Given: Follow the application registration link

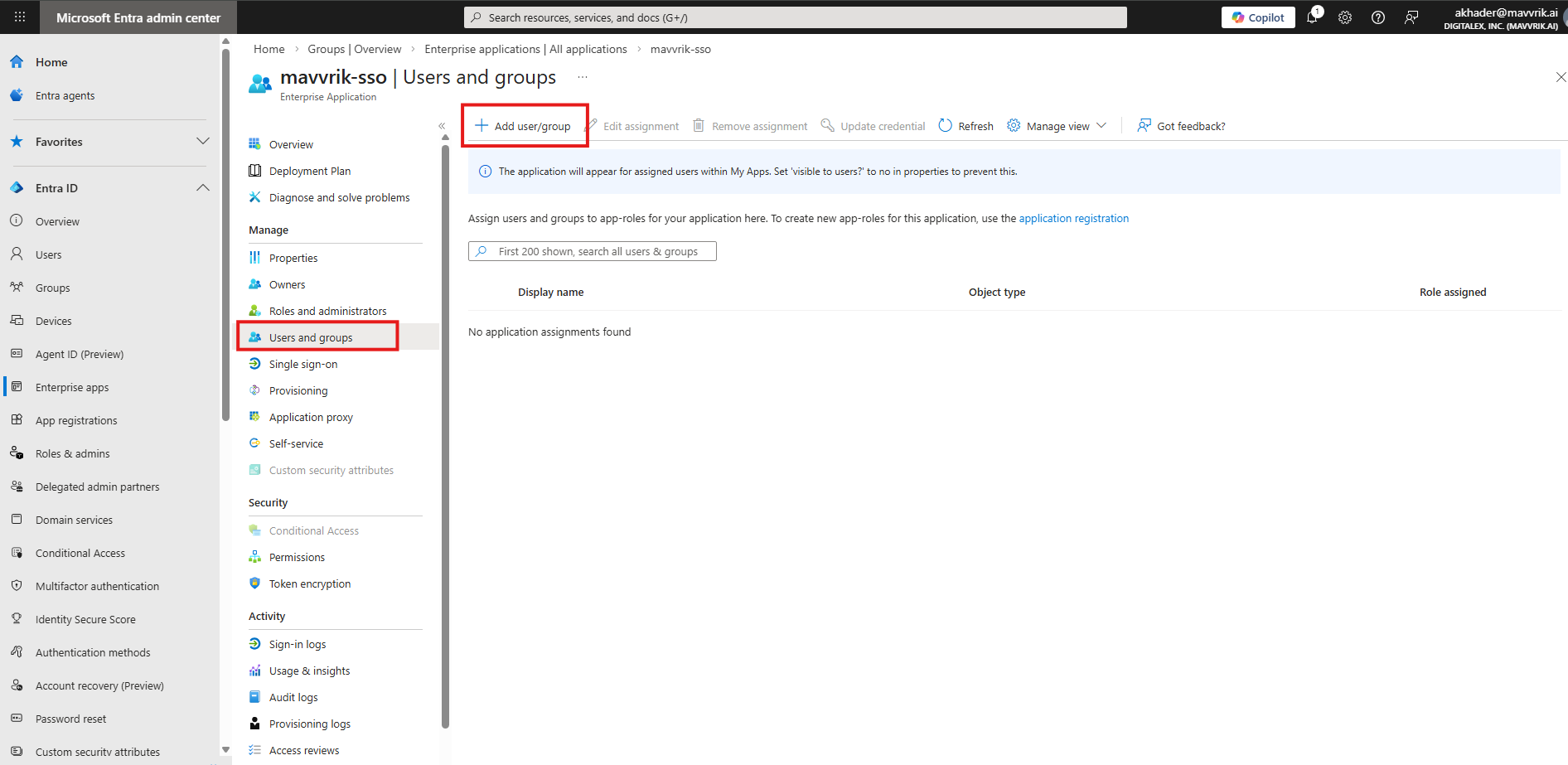Looking at the screenshot, I should pos(1073,218).
